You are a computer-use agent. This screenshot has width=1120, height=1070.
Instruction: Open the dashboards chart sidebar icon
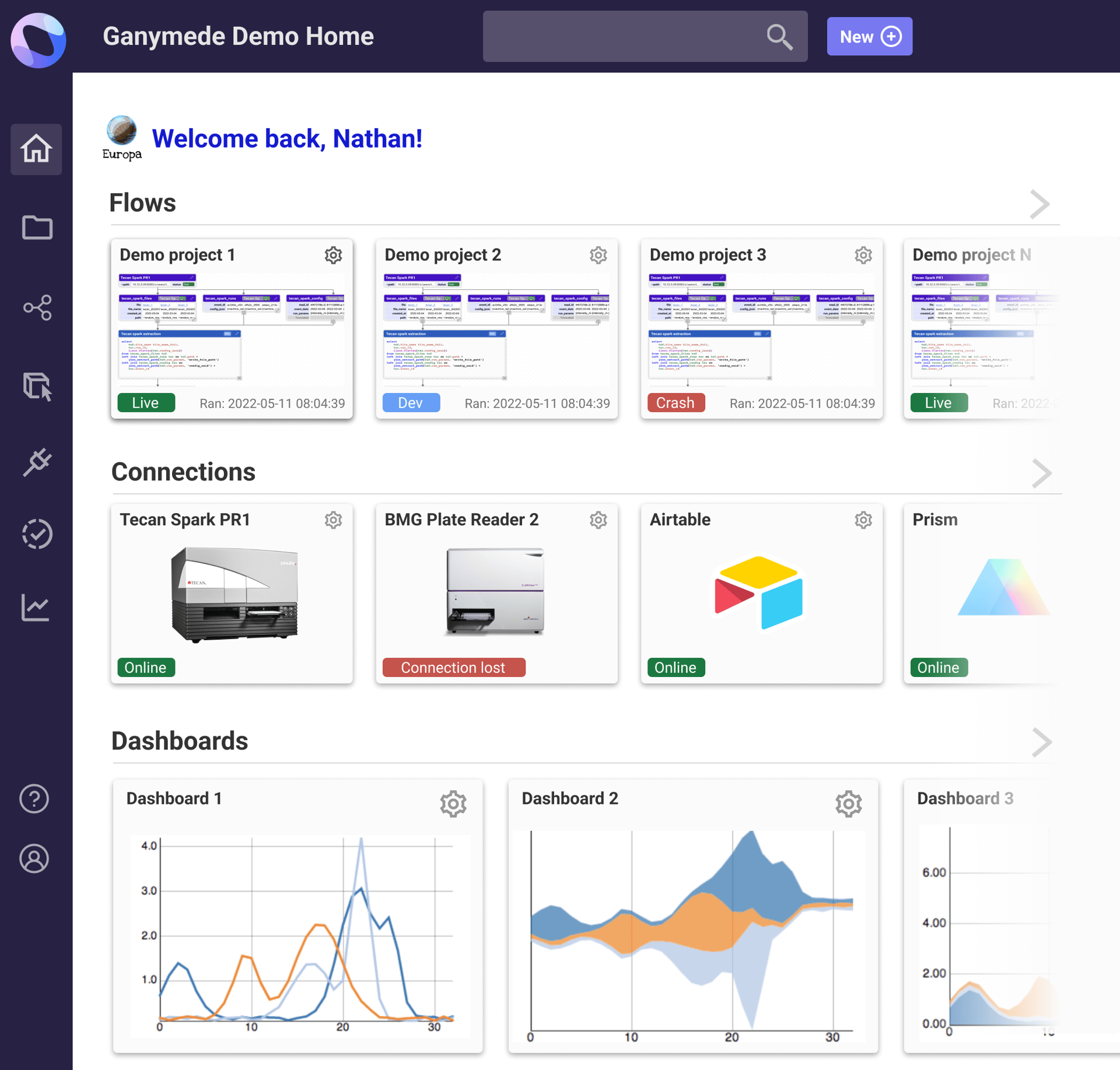tap(36, 607)
